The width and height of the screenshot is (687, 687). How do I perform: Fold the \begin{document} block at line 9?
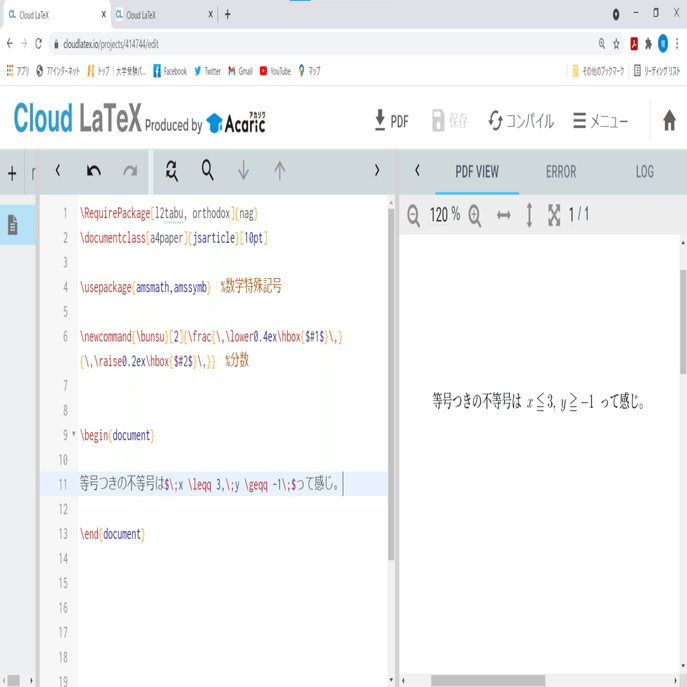pyautogui.click(x=74, y=435)
